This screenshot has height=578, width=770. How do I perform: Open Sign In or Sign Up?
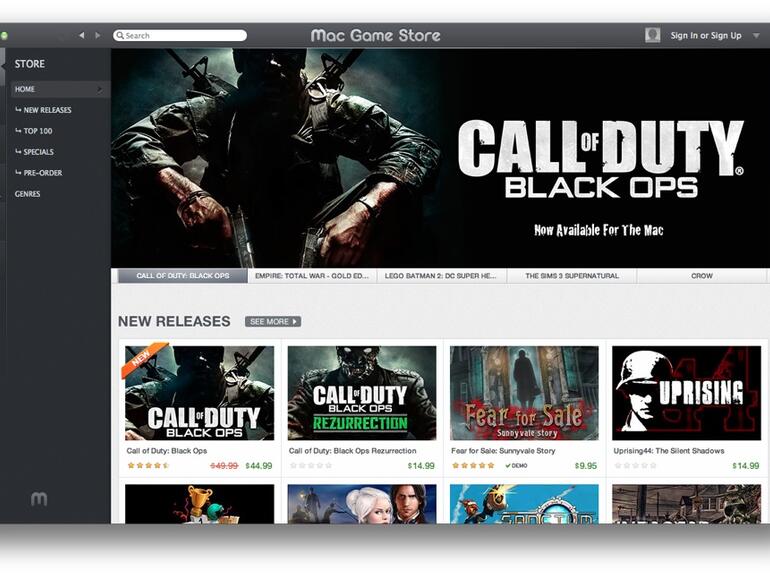[x=706, y=35]
